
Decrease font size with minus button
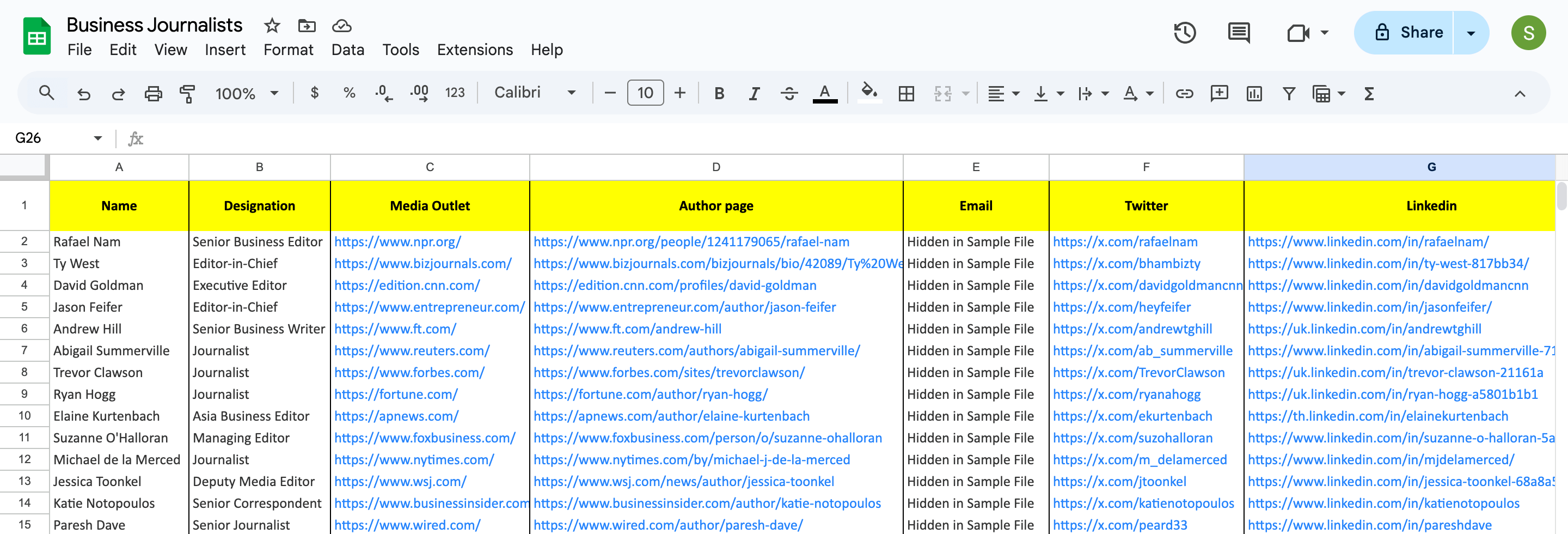tap(610, 93)
